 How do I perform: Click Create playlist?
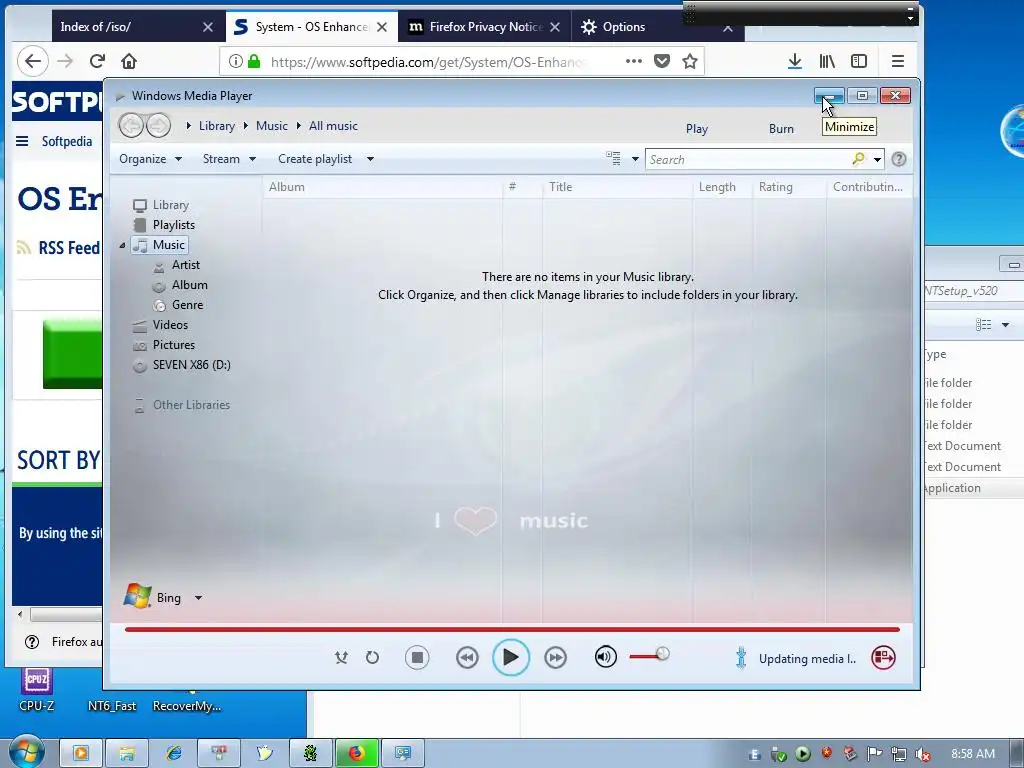click(x=315, y=159)
